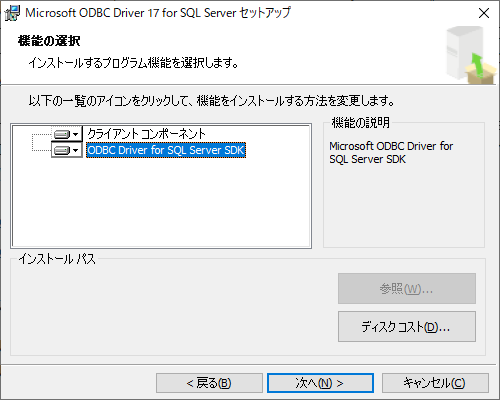This screenshot has width=500, height=400.
Task: Click the インストール パス group label
Action: pyautogui.click(x=57, y=259)
